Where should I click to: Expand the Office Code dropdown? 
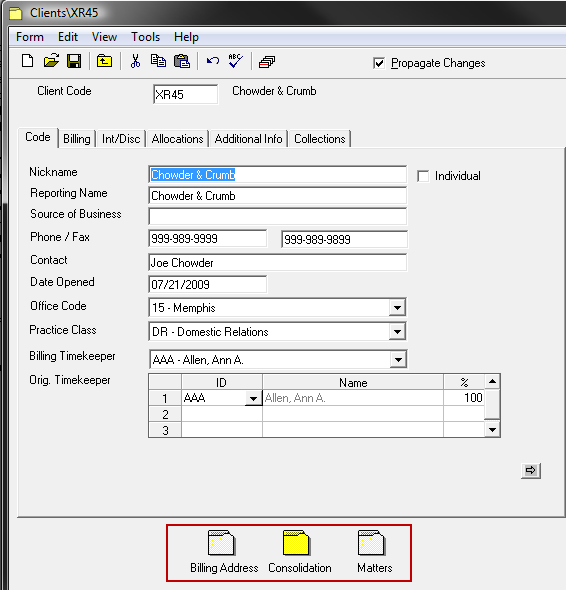(x=397, y=308)
